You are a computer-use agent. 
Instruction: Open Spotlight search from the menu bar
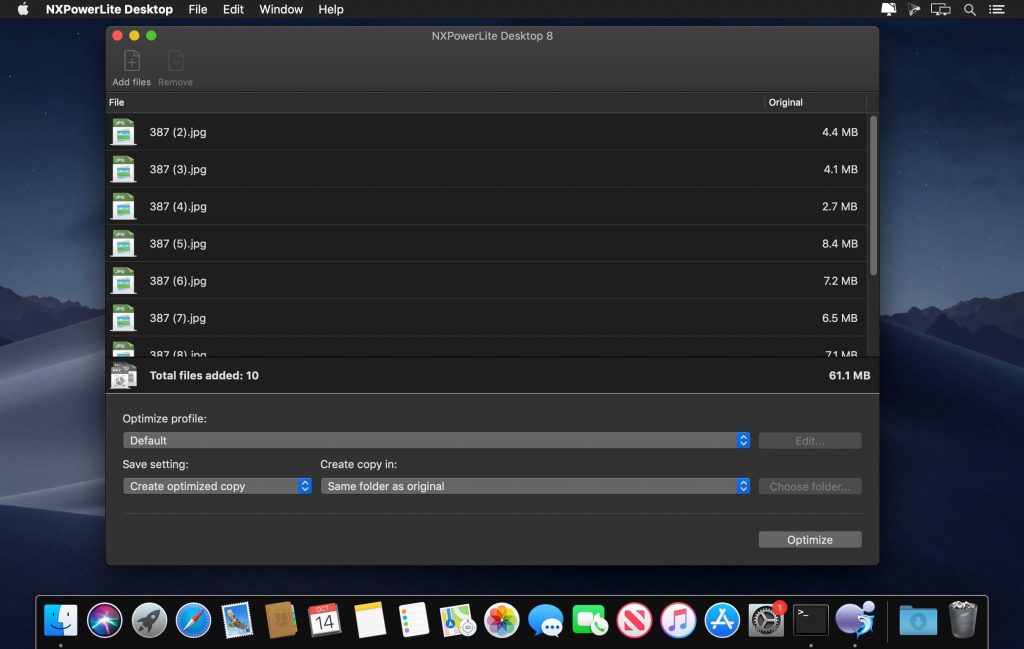pos(969,9)
